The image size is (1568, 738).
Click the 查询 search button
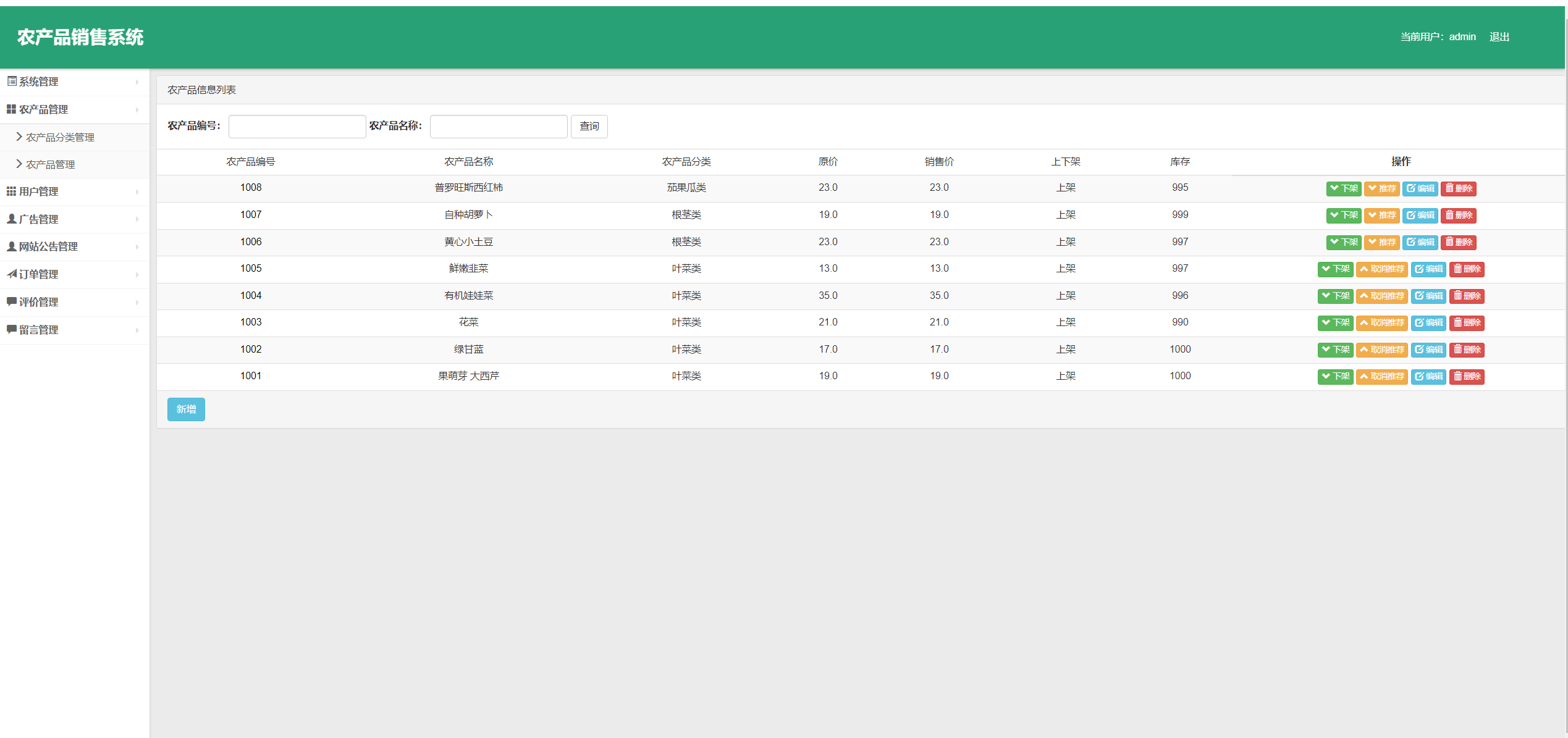(589, 126)
